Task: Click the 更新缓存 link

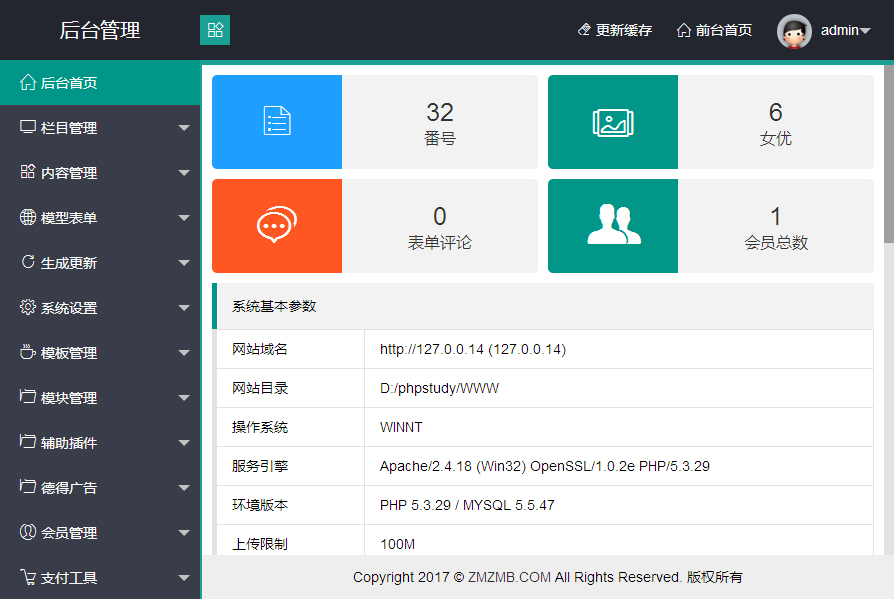Action: pyautogui.click(x=614, y=31)
